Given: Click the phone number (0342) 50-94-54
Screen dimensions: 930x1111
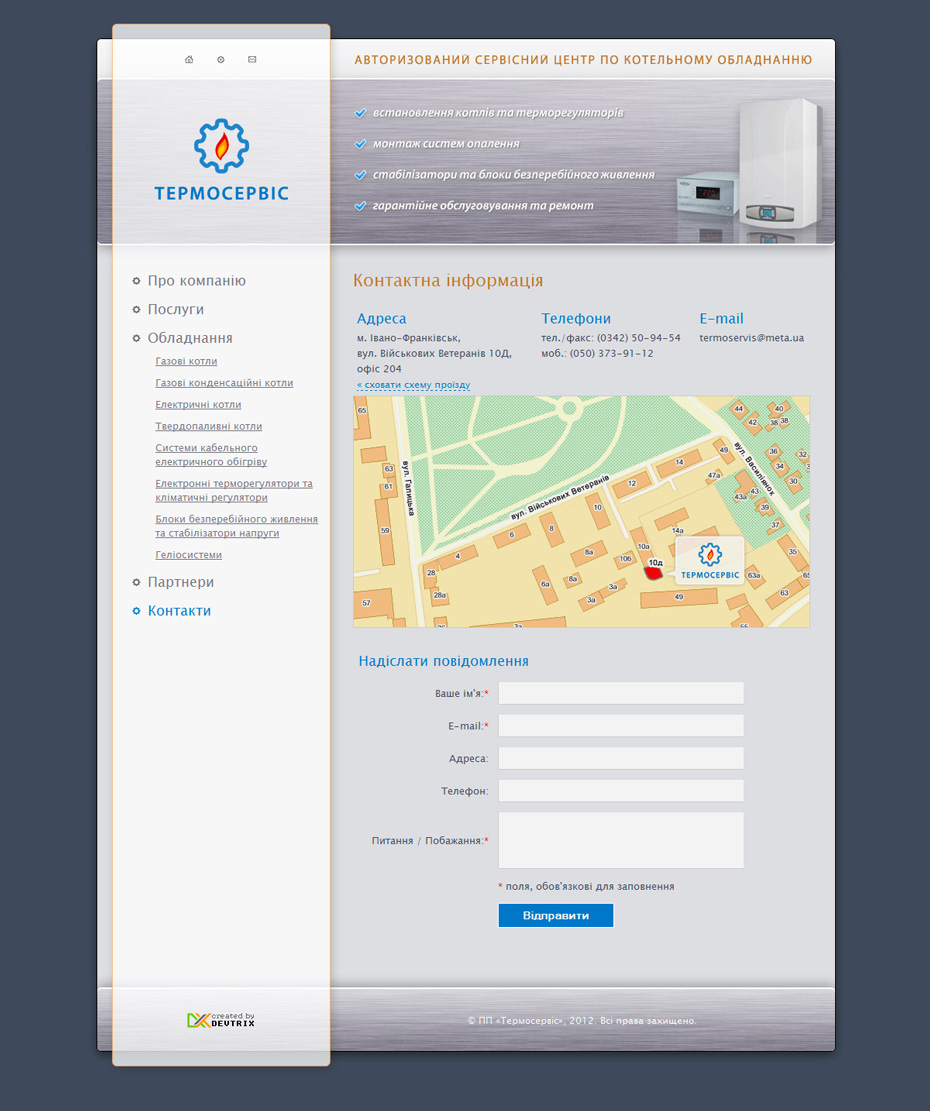Looking at the screenshot, I should click(638, 338).
